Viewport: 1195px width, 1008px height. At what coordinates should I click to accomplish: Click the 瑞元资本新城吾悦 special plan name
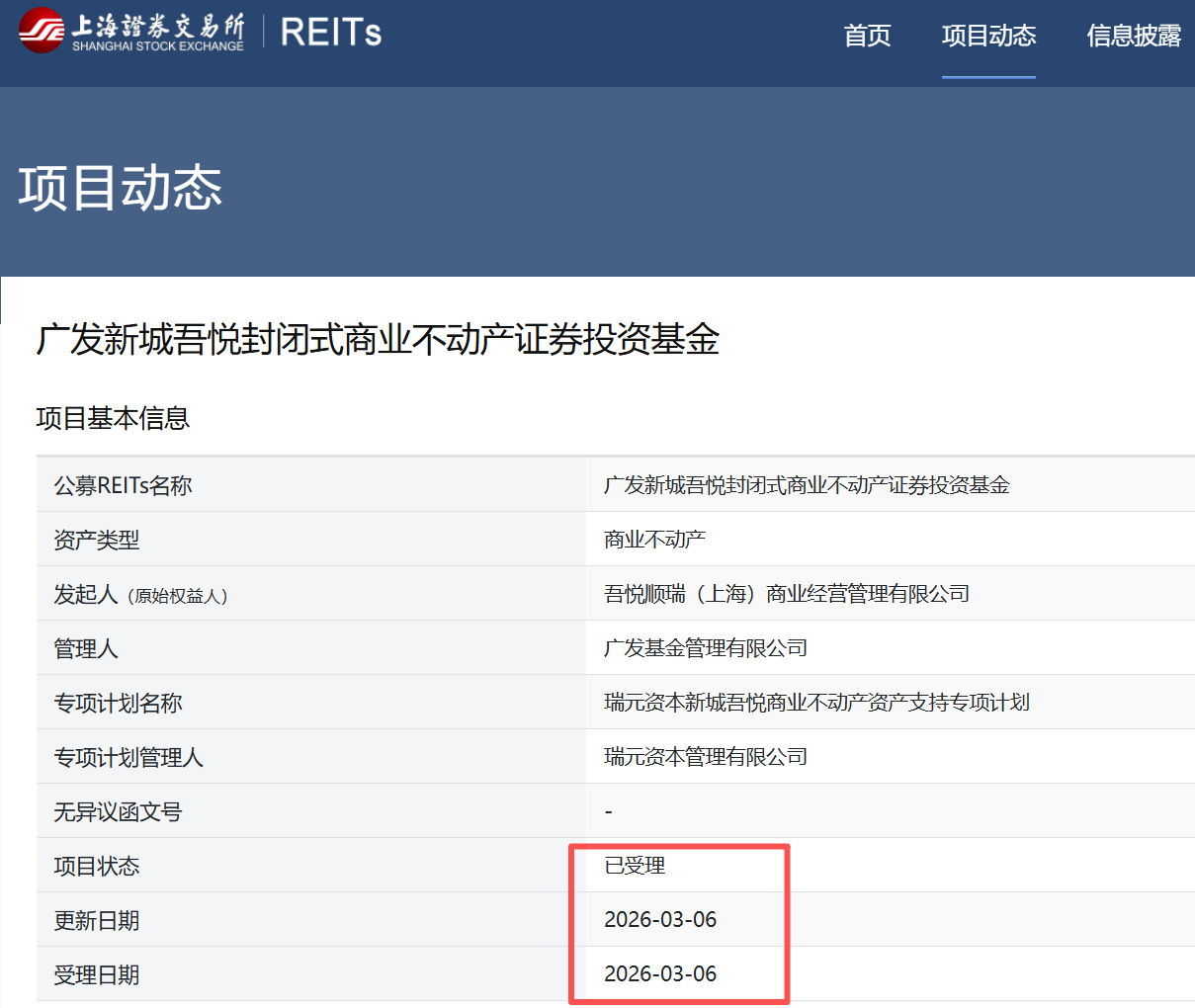pos(816,703)
